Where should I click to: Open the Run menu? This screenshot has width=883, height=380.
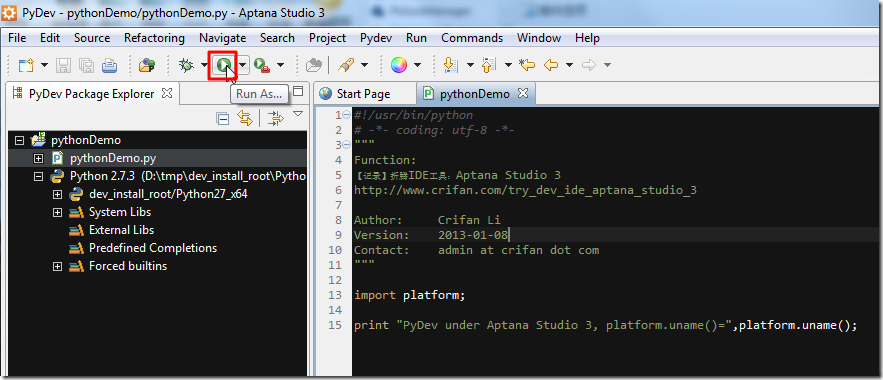tap(416, 38)
